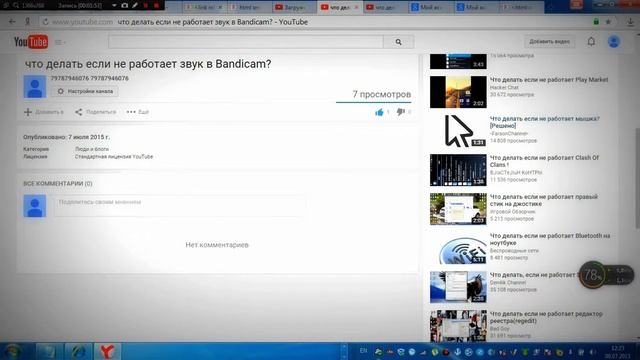Open the Windows Start button
Screen dimensions: 640x360
[13, 351]
